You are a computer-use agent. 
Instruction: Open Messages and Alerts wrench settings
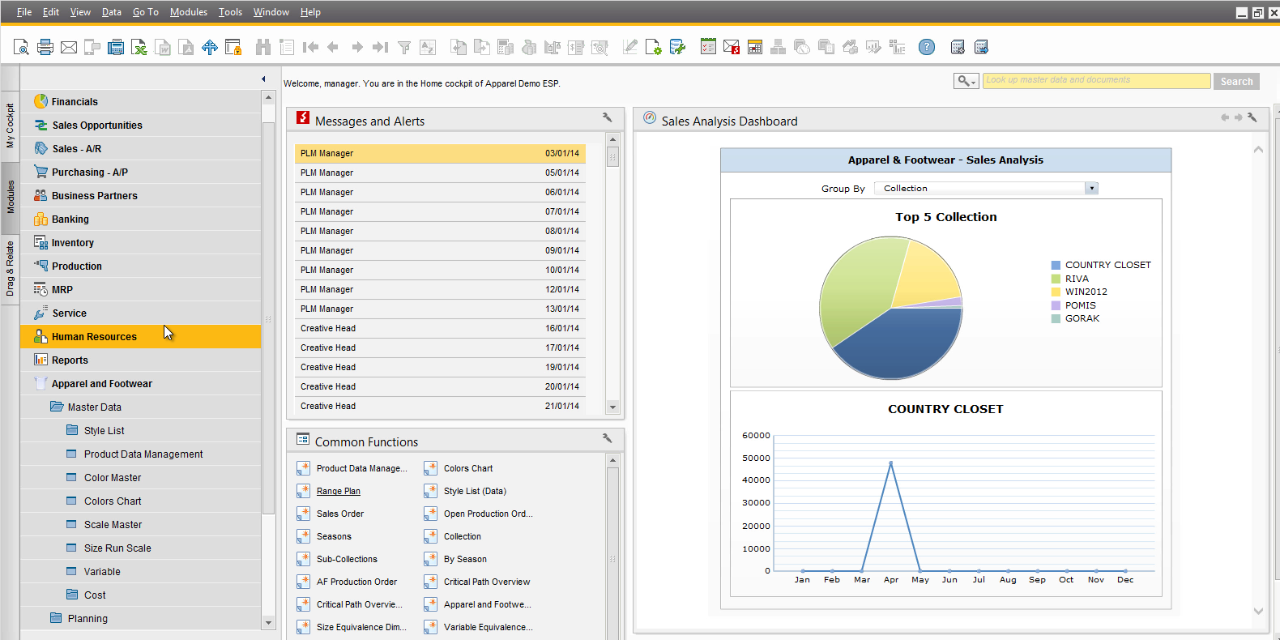click(607, 118)
